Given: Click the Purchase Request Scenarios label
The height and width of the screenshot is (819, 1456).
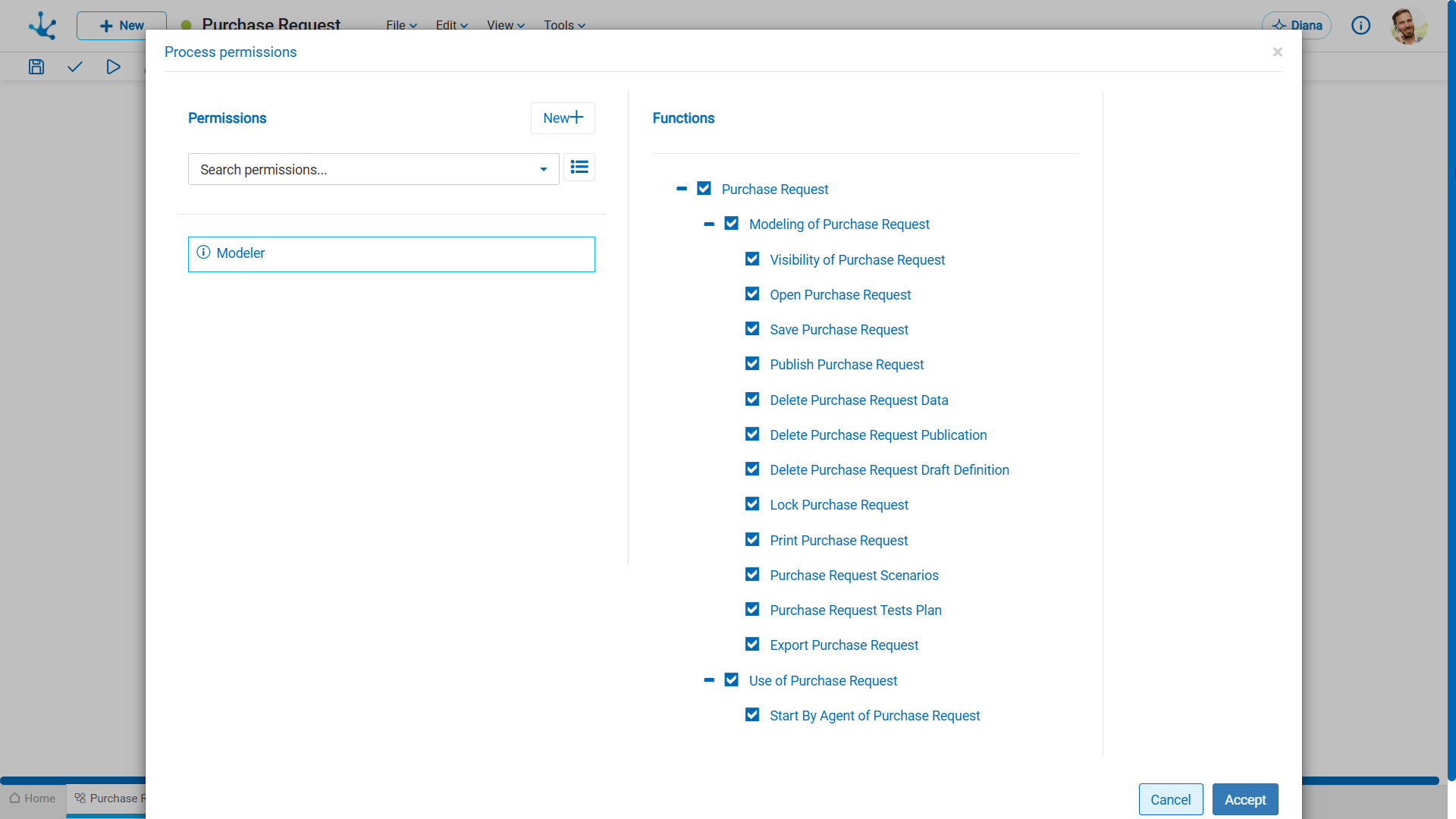Looking at the screenshot, I should click(x=854, y=576).
